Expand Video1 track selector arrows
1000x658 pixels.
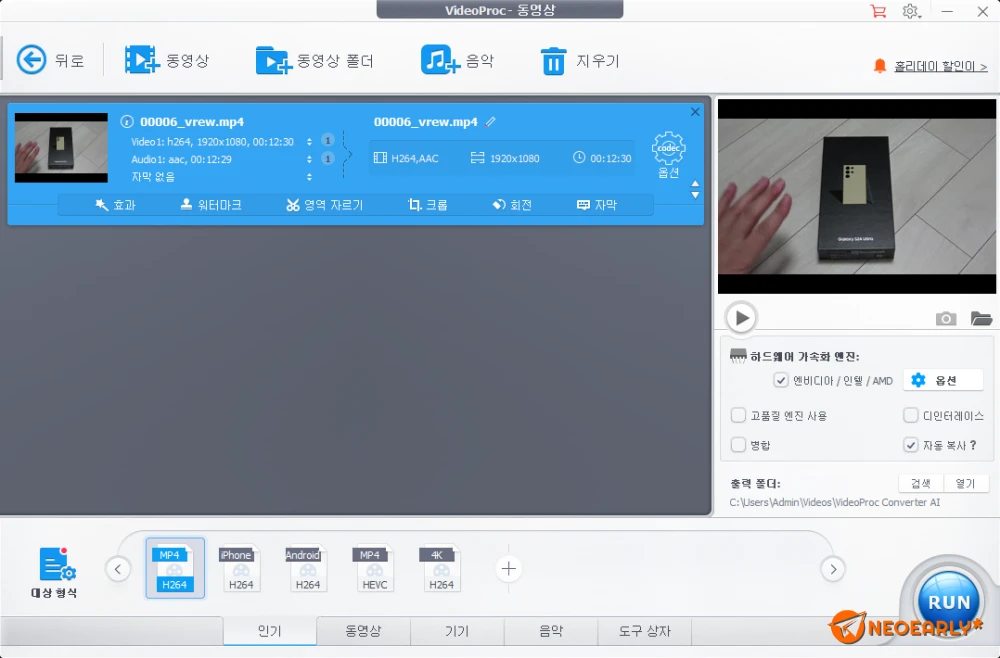pyautogui.click(x=309, y=142)
